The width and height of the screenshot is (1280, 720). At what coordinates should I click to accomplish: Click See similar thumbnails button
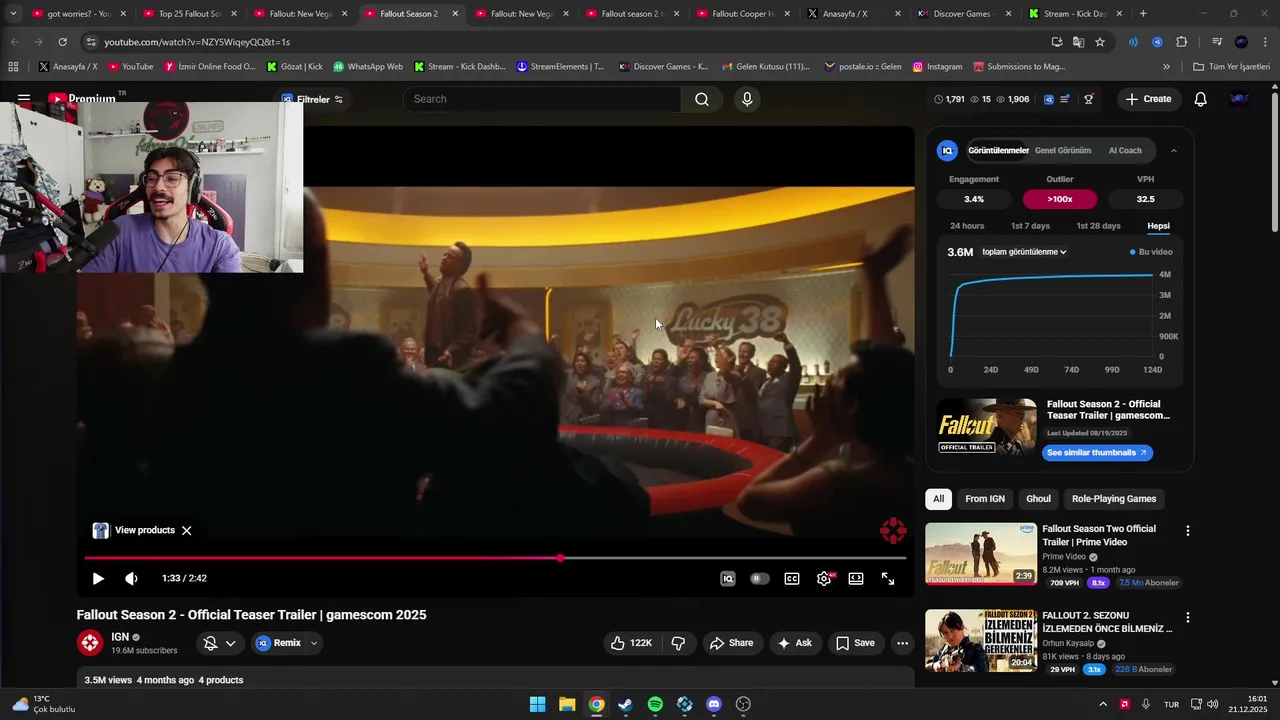pos(1097,453)
